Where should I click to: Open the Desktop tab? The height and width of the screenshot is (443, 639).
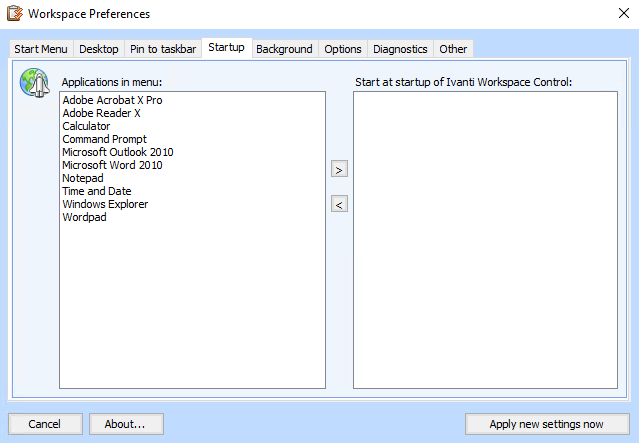(x=99, y=49)
